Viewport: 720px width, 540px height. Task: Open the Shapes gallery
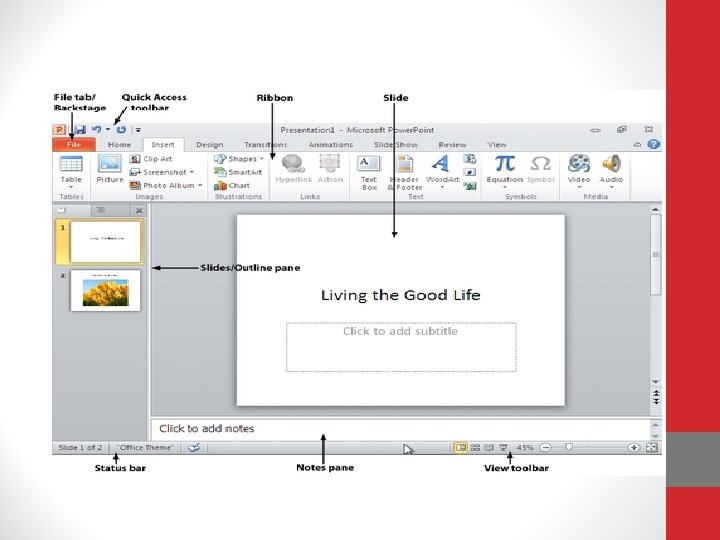(239, 159)
